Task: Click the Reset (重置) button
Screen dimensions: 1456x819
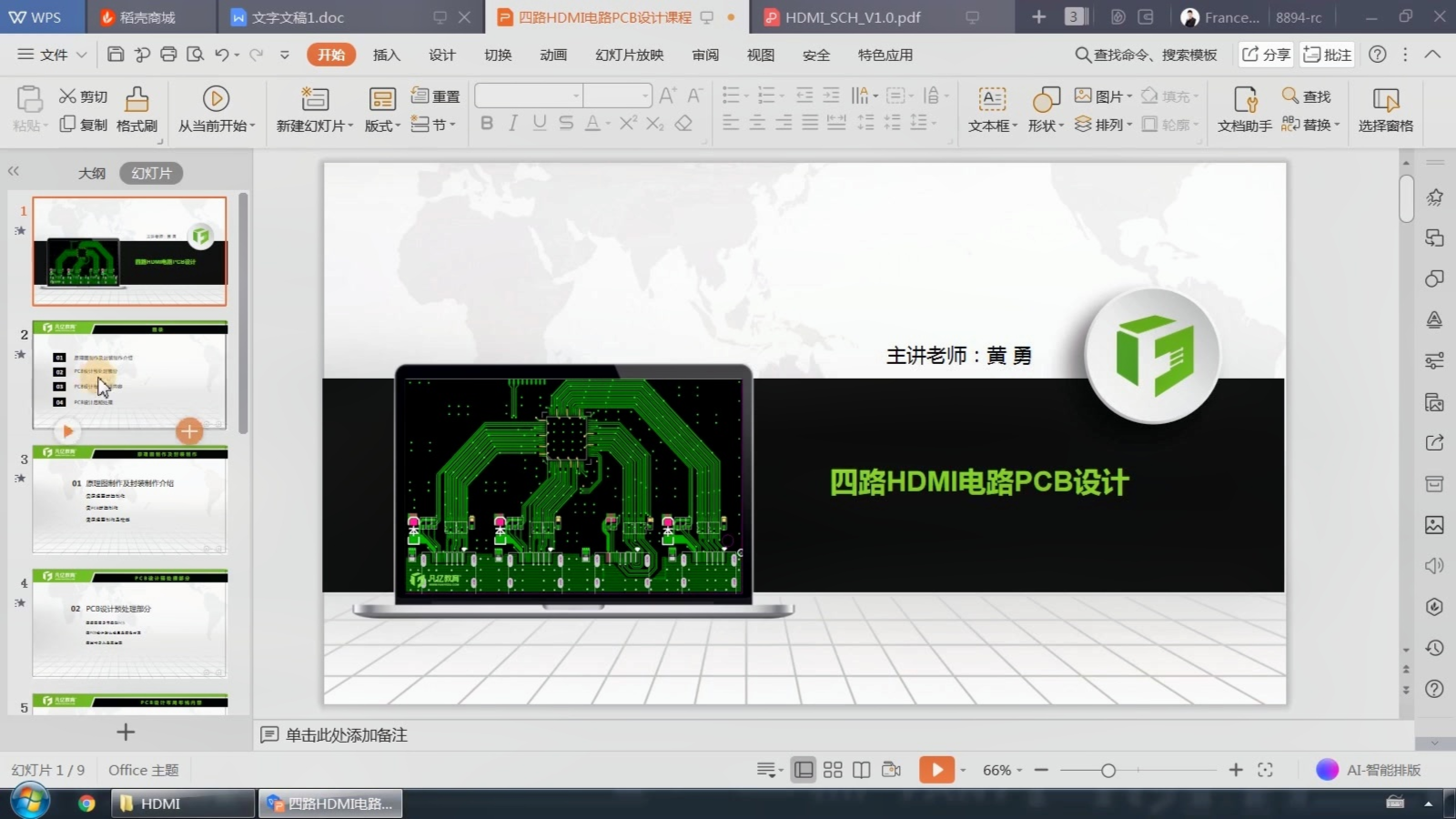Action: [x=435, y=96]
